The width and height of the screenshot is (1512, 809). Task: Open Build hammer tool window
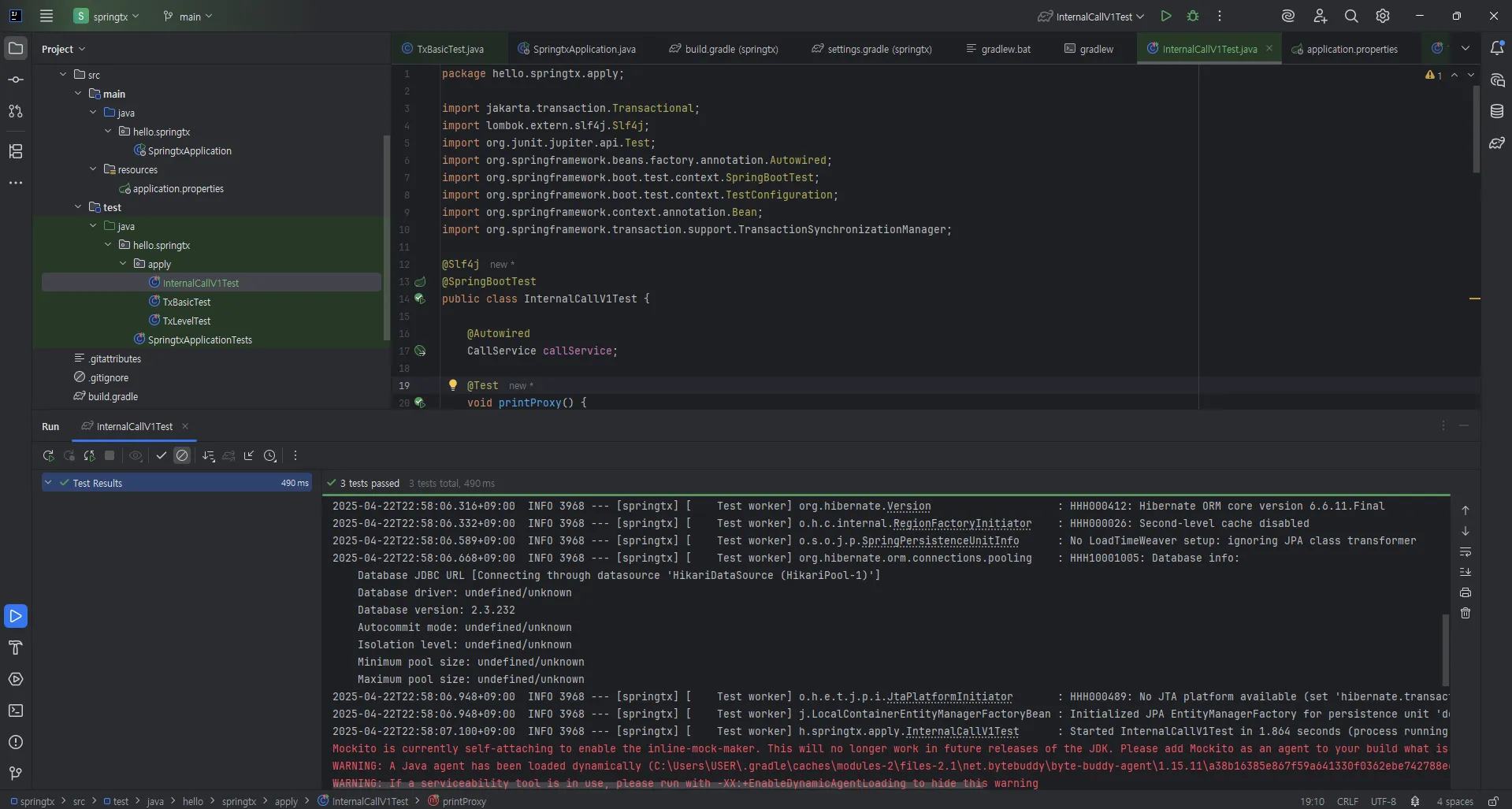(16, 648)
